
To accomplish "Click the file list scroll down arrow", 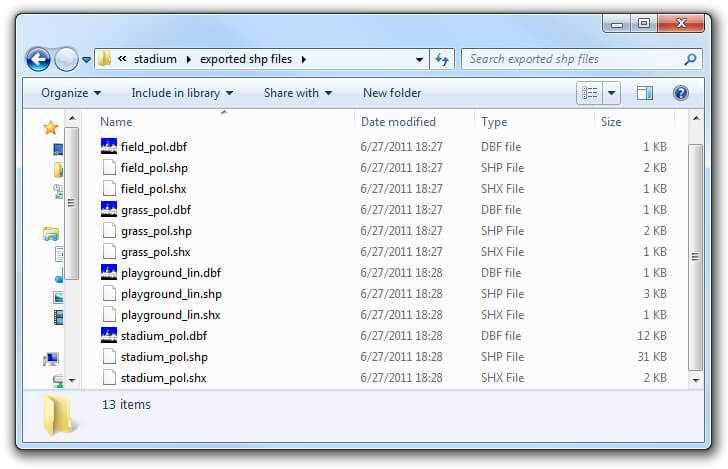I will pos(696,380).
